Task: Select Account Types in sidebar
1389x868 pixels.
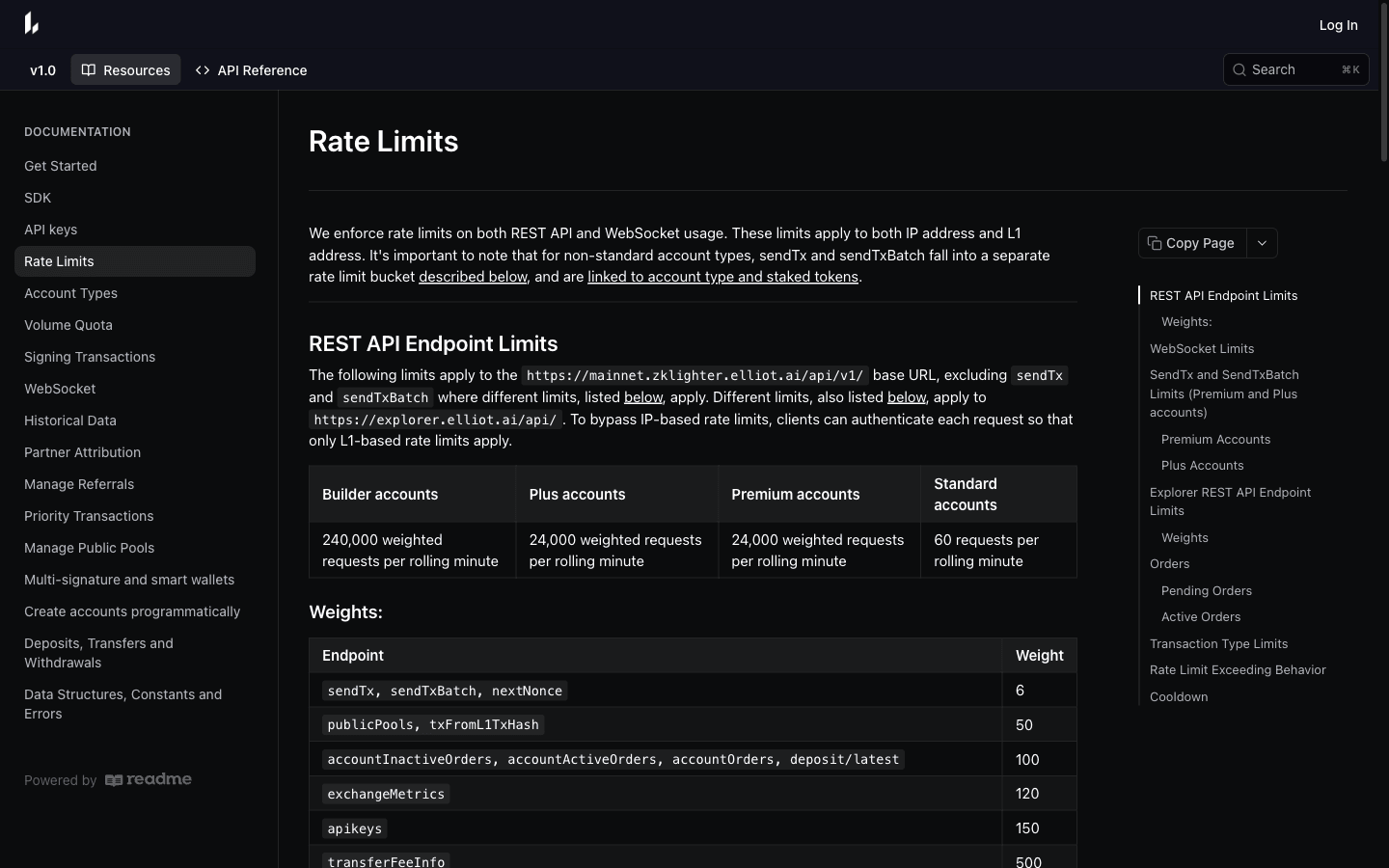Action: click(x=135, y=293)
